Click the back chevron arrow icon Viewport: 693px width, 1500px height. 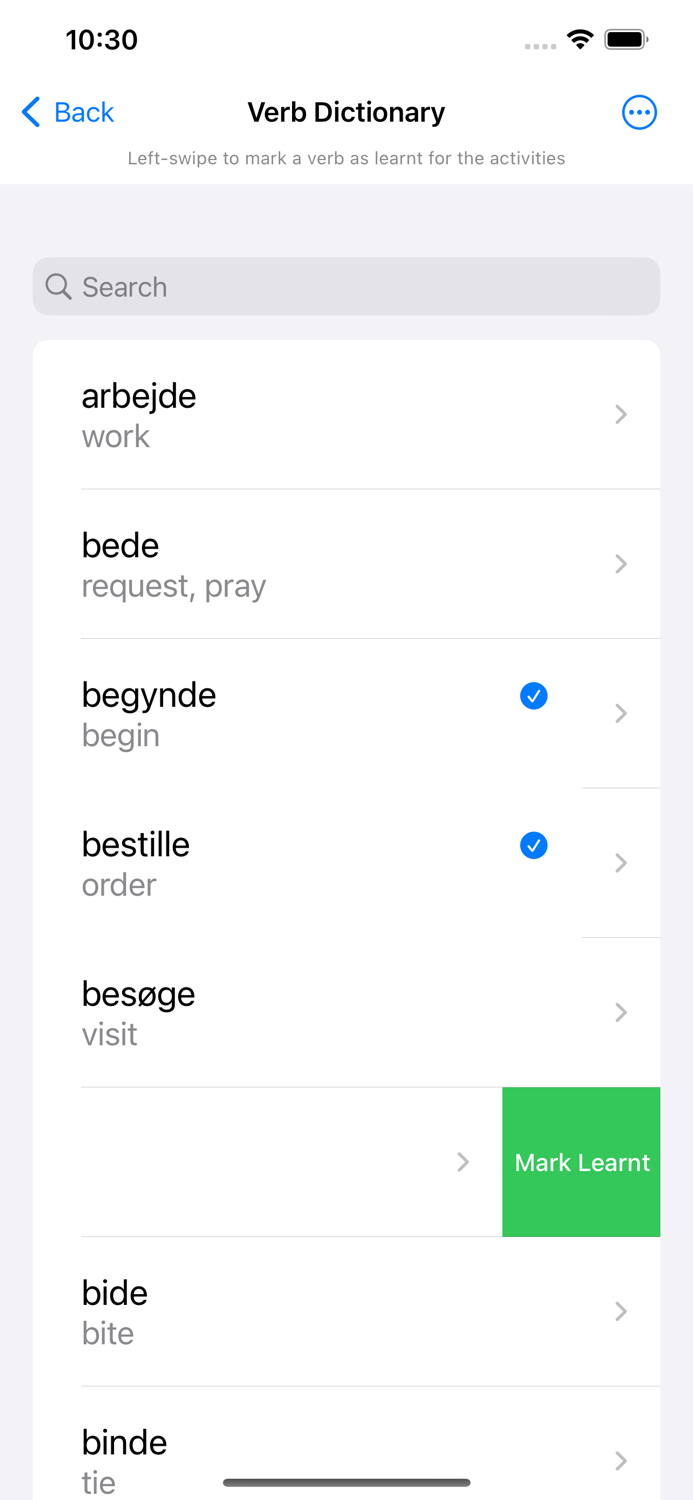tap(29, 112)
